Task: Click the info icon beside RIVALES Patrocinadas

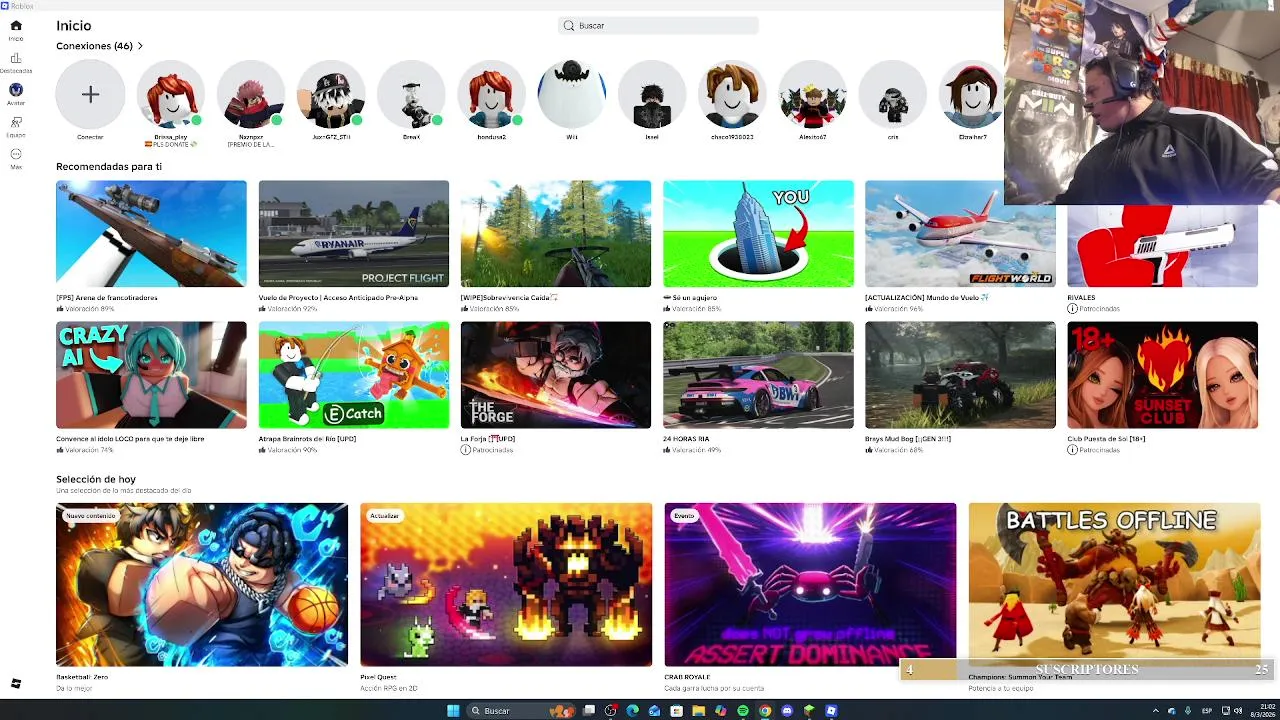Action: coord(1072,309)
